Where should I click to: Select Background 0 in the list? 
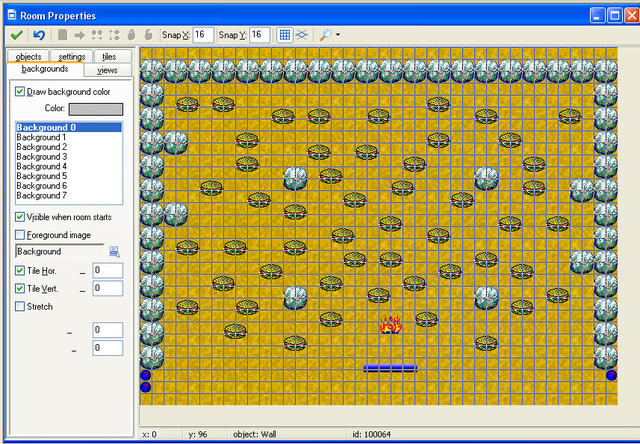pyautogui.click(x=69, y=127)
